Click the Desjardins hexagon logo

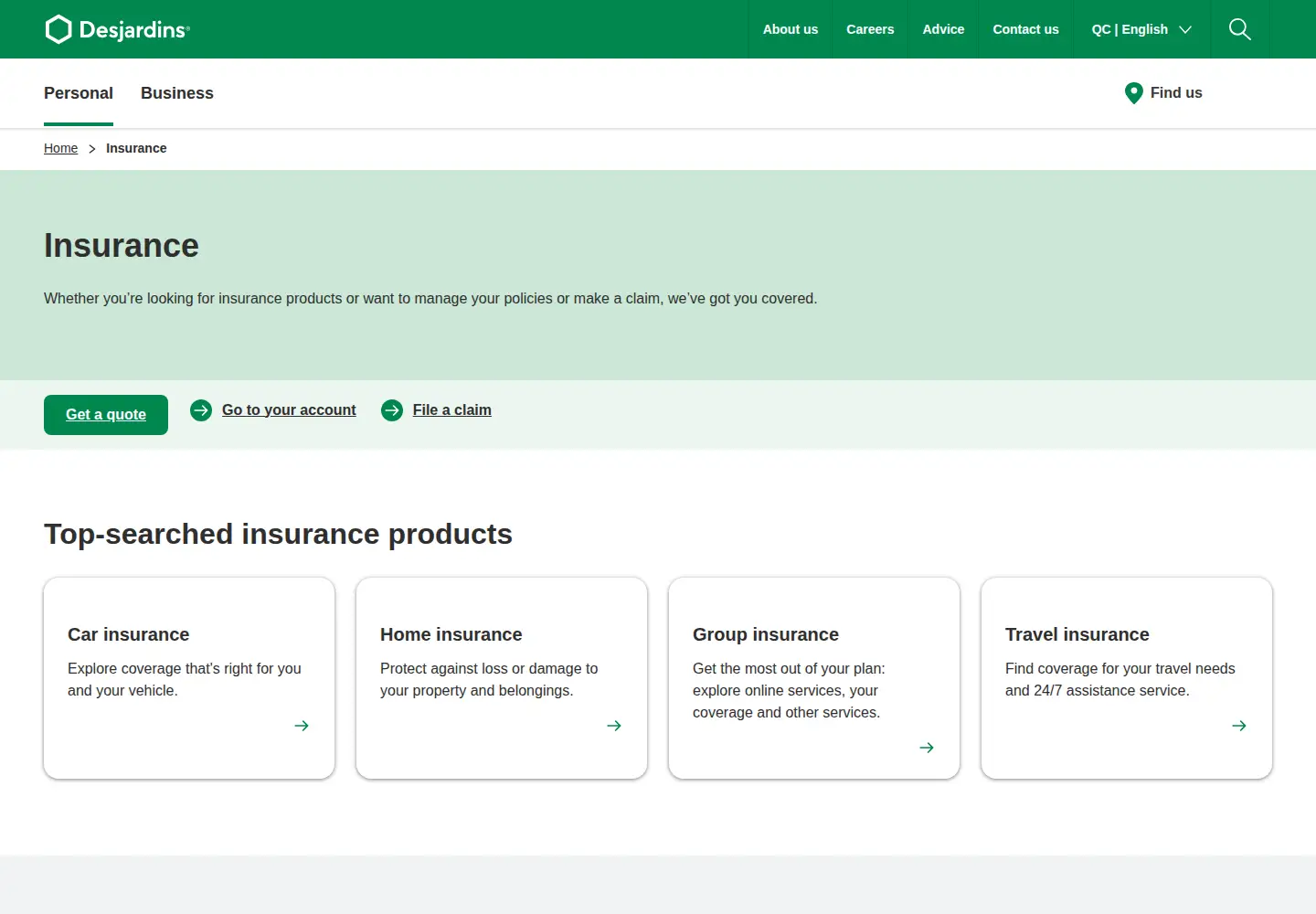pos(58,29)
